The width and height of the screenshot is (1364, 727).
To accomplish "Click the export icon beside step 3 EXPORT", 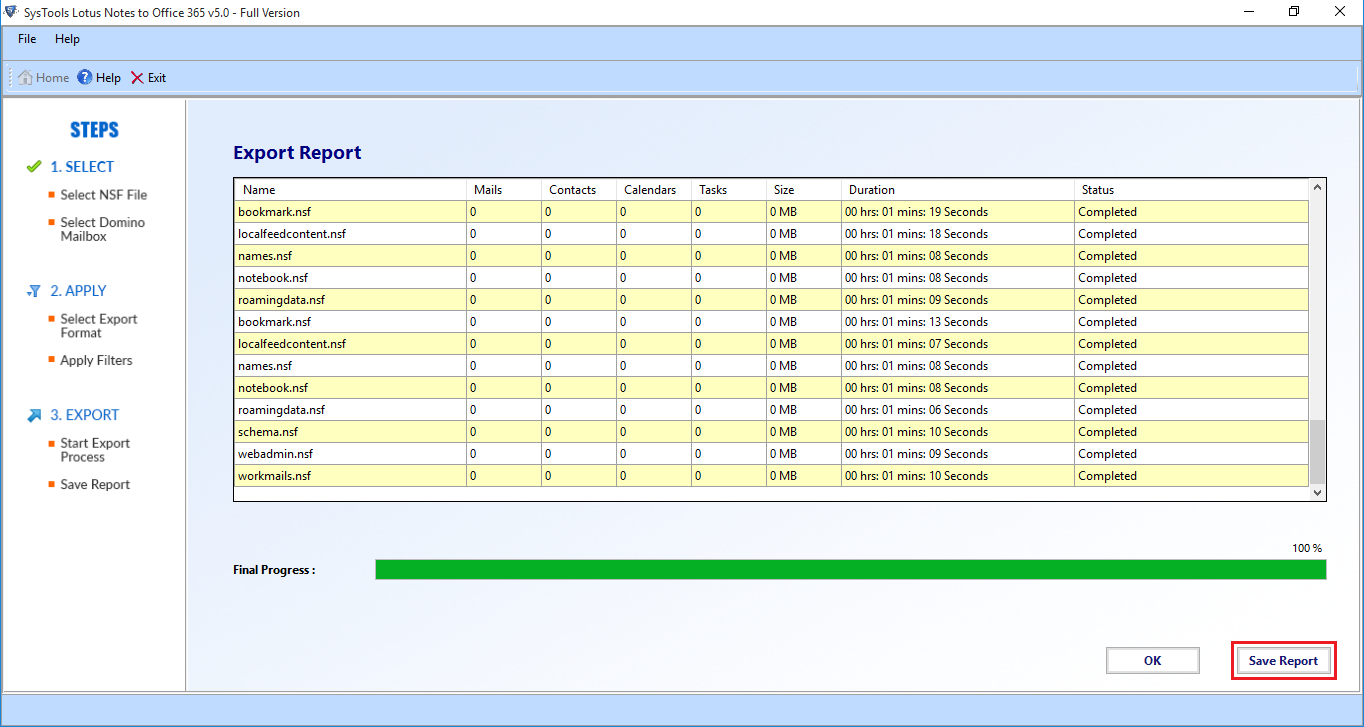I will point(34,414).
